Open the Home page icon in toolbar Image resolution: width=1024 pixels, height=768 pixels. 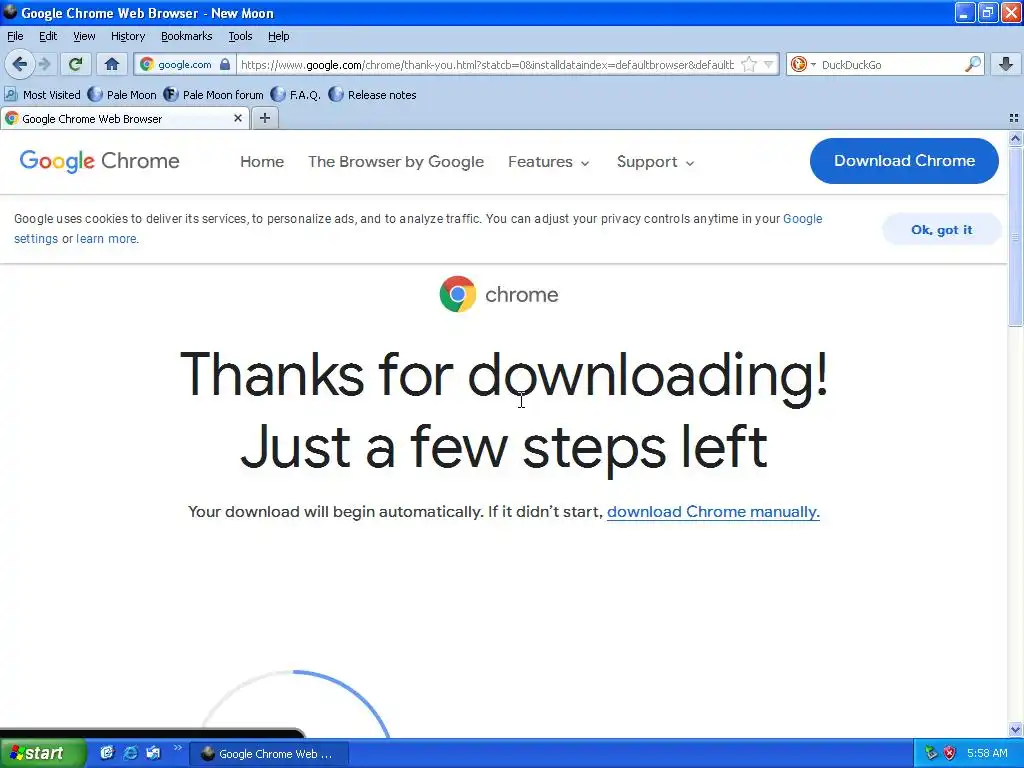(112, 64)
